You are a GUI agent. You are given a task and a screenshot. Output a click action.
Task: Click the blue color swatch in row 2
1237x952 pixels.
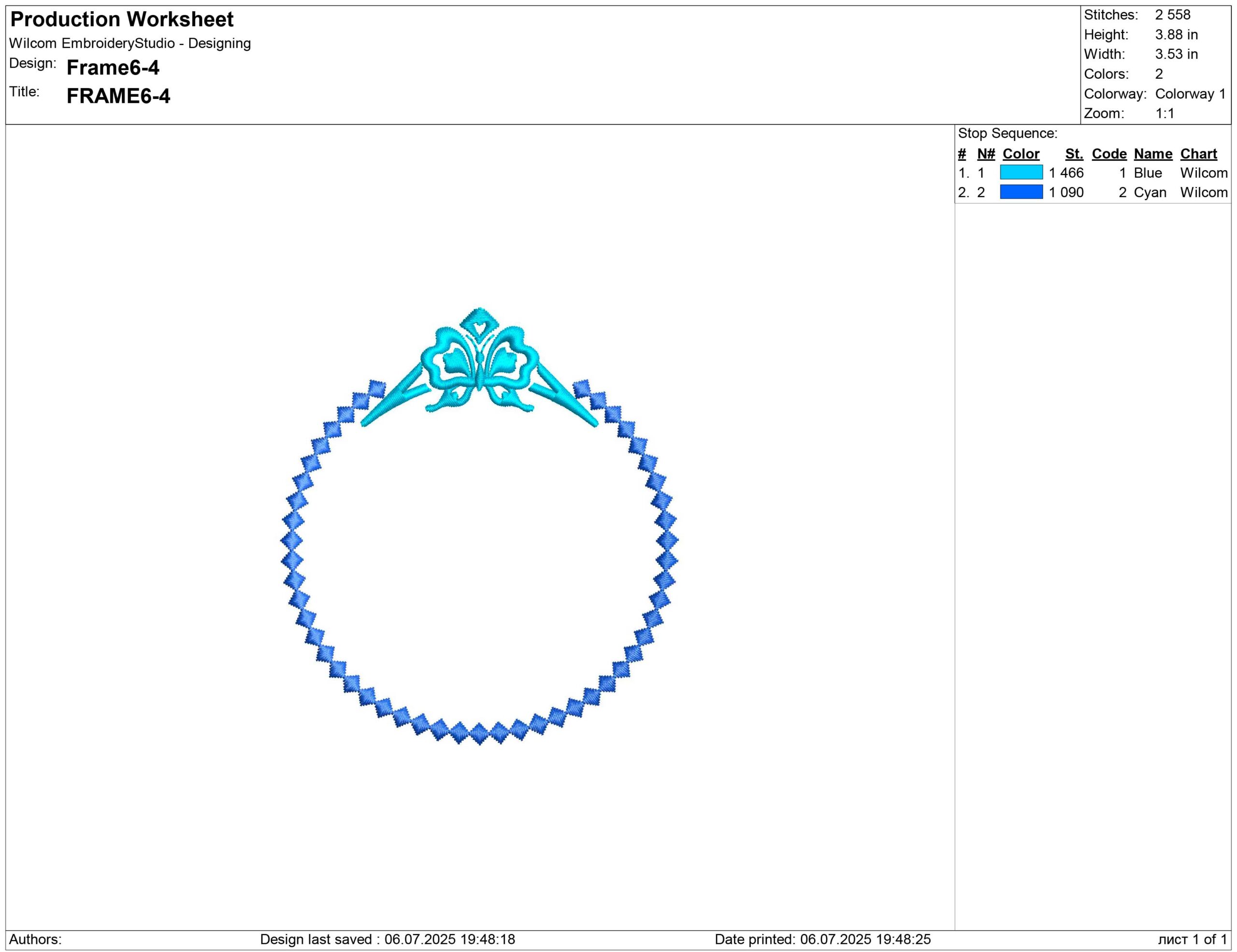(1021, 192)
